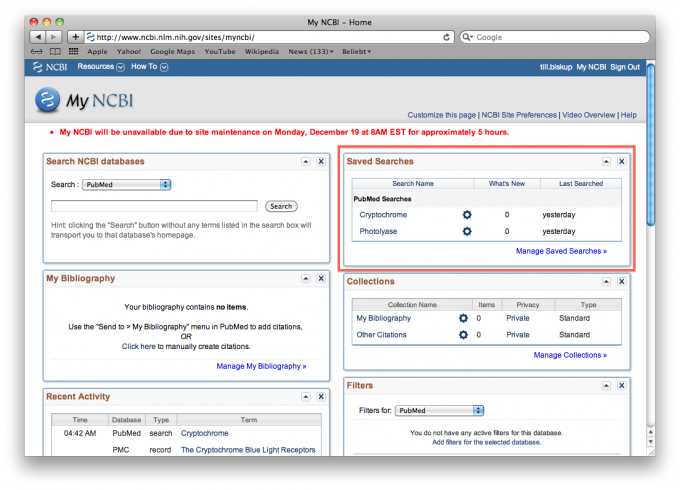Collapse the Recent Activity panel
Viewport: 680px width, 490px height.
306,396
